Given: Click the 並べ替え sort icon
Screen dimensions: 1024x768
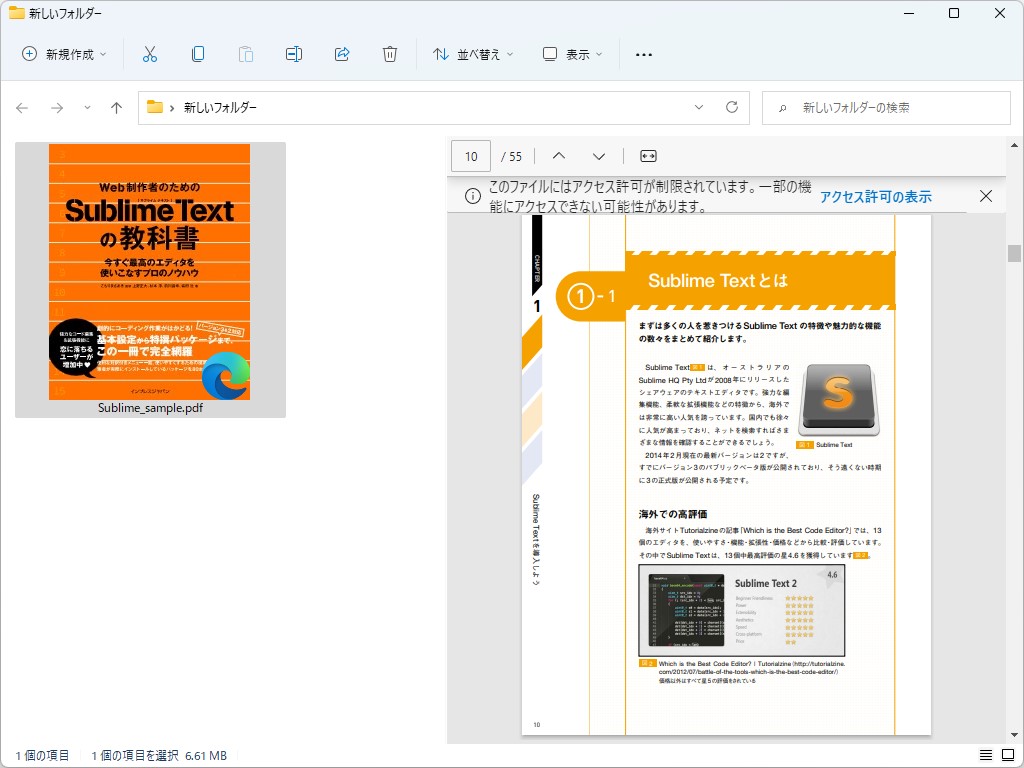Looking at the screenshot, I should 439,54.
